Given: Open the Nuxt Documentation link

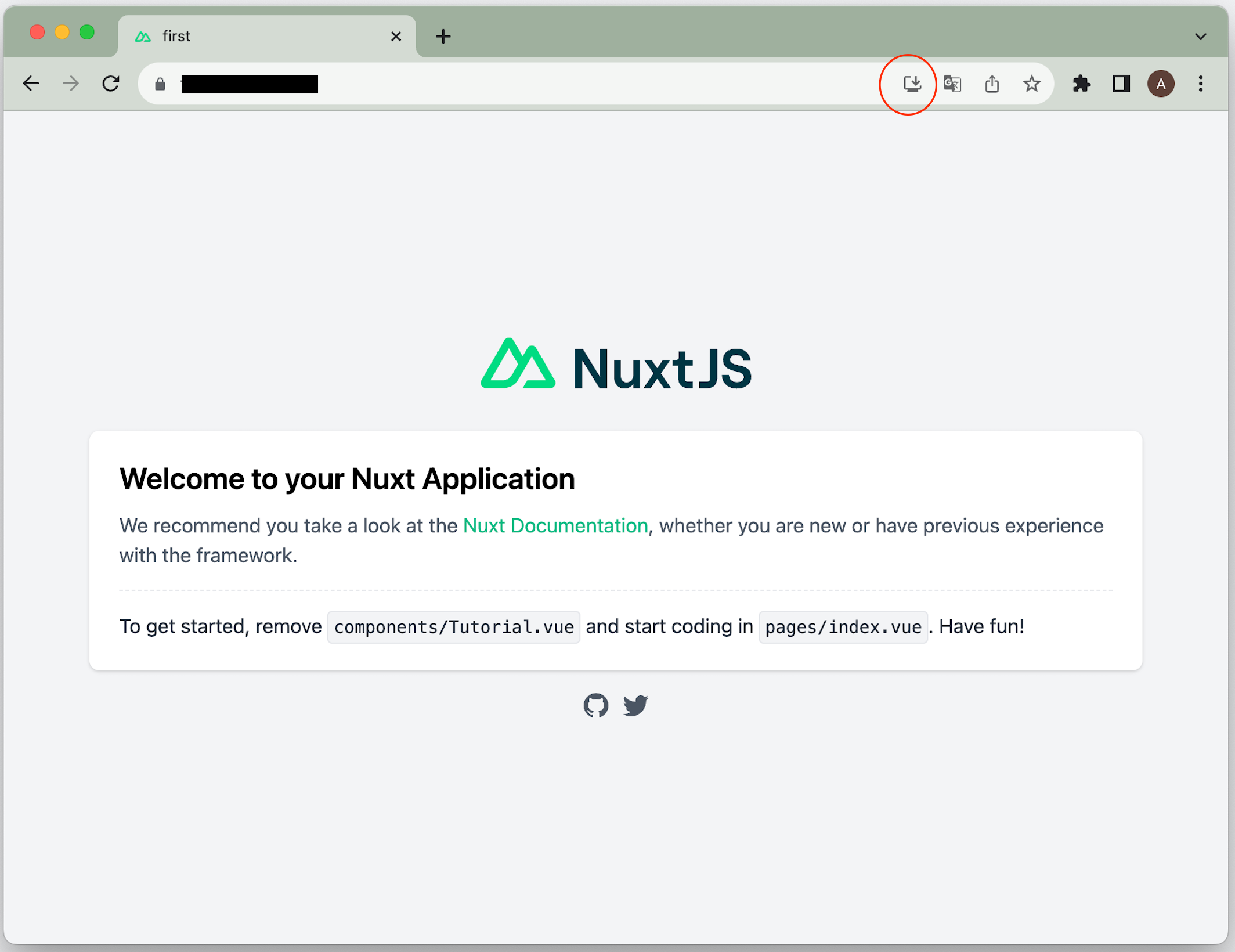Looking at the screenshot, I should 555,526.
